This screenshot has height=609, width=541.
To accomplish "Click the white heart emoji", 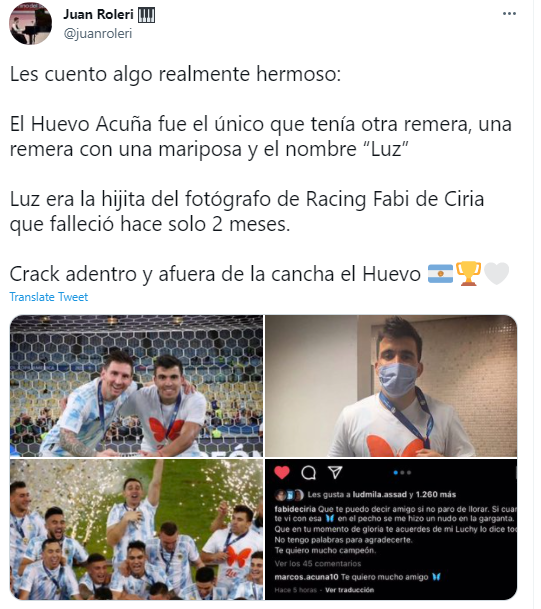I will click(x=496, y=274).
